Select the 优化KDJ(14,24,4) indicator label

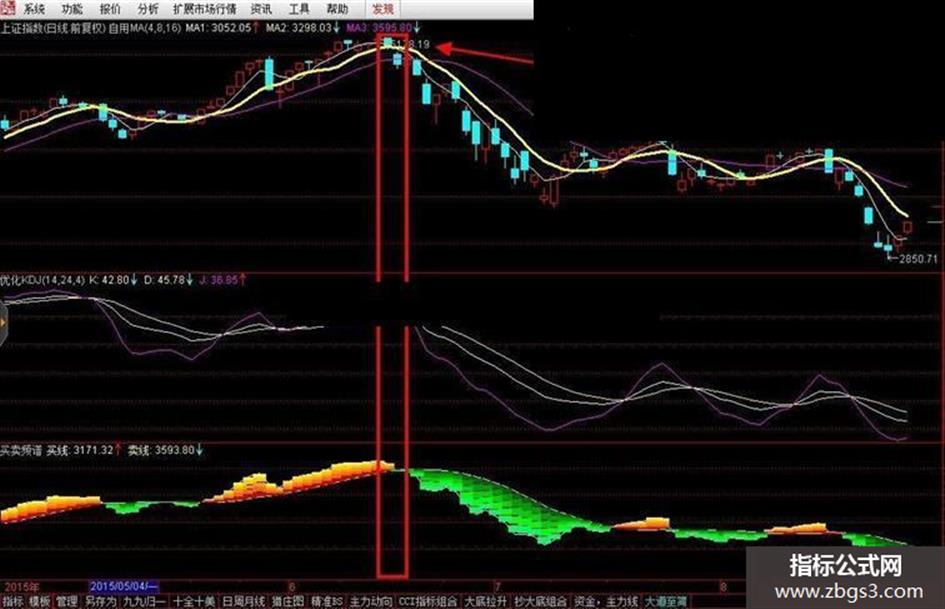tap(42, 280)
